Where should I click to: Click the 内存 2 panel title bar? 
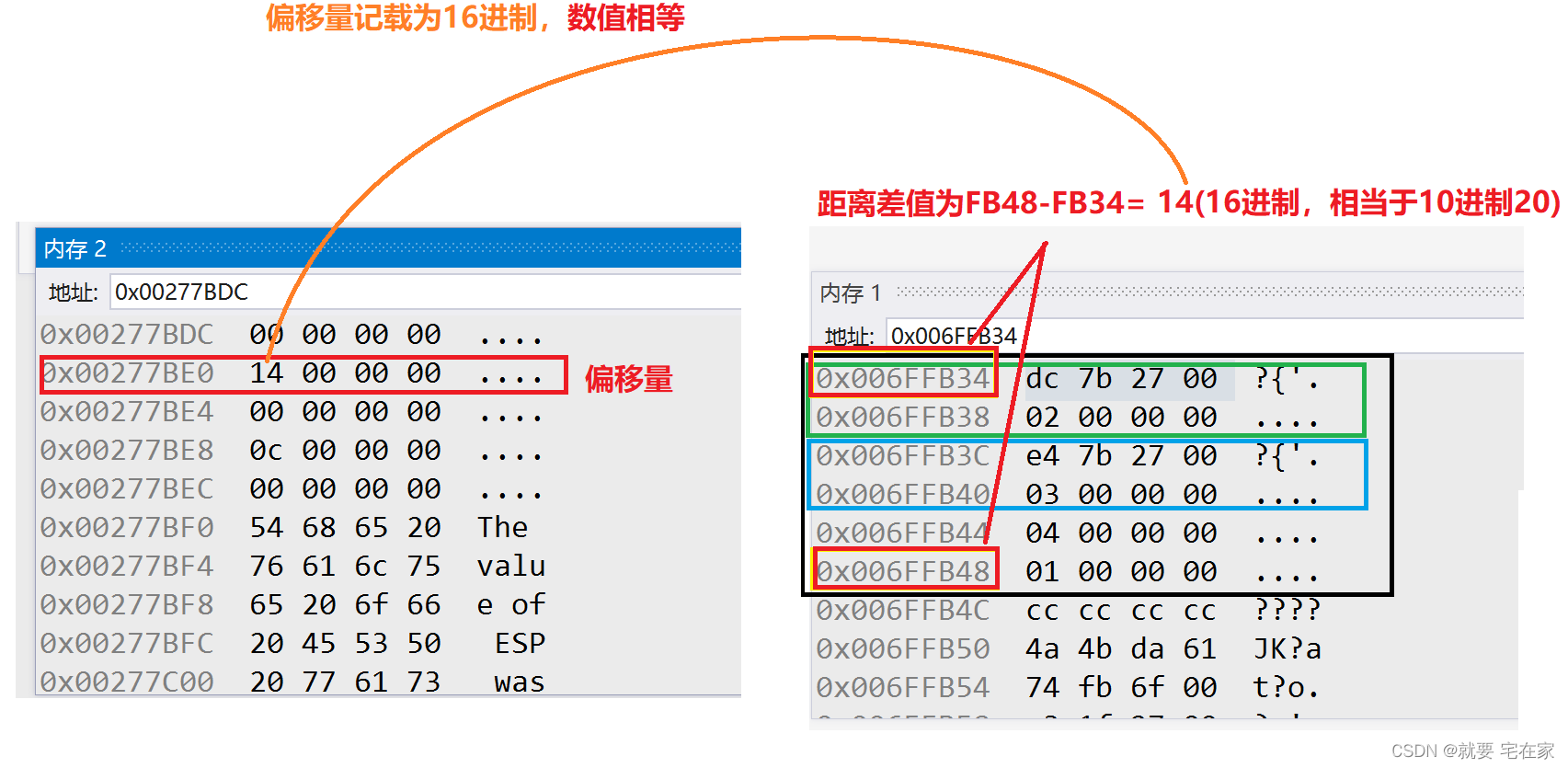pos(386,248)
